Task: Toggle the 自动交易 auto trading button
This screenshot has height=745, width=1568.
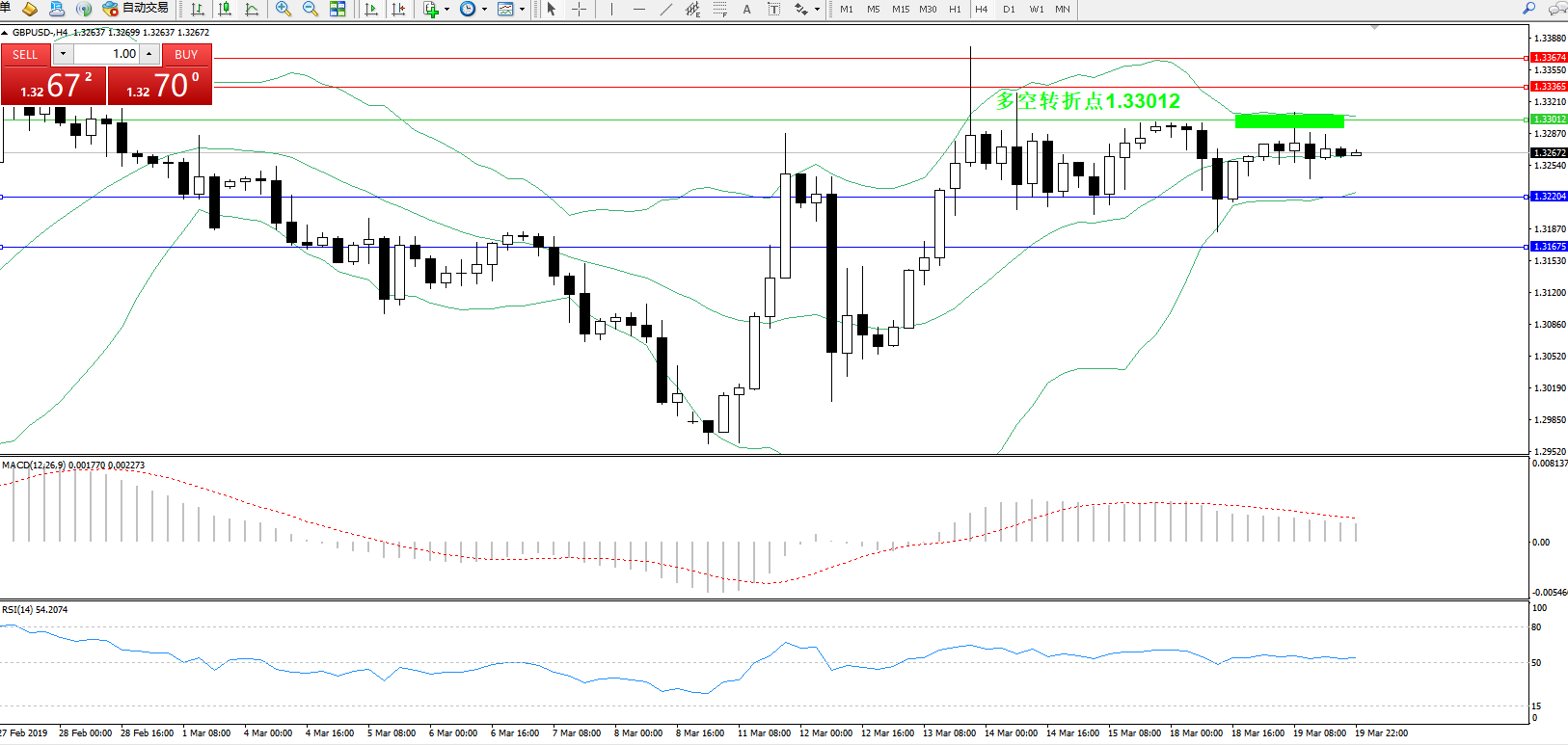Action: coord(136,9)
